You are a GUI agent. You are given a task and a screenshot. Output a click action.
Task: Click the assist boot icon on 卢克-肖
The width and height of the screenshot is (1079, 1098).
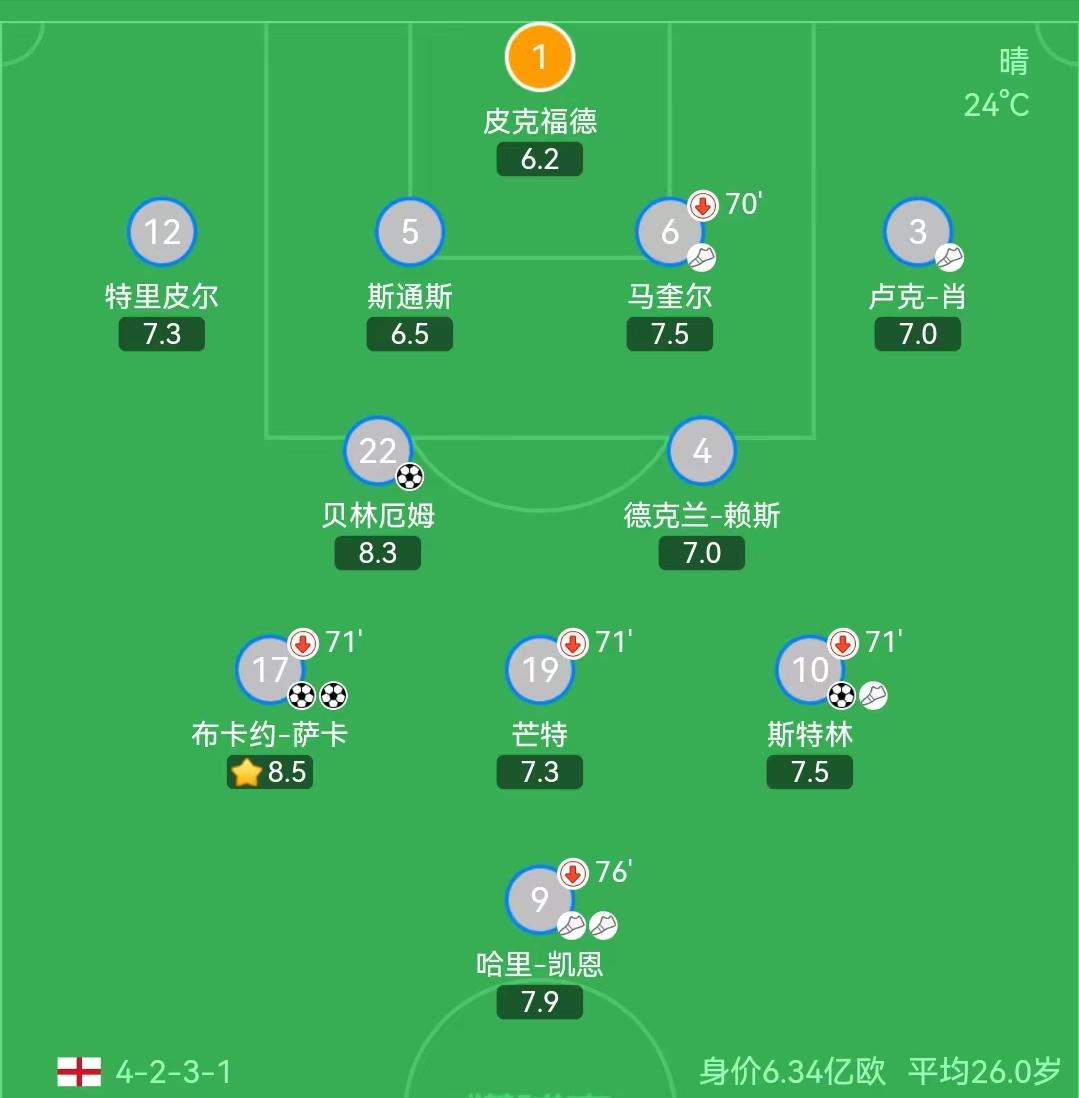[x=949, y=258]
